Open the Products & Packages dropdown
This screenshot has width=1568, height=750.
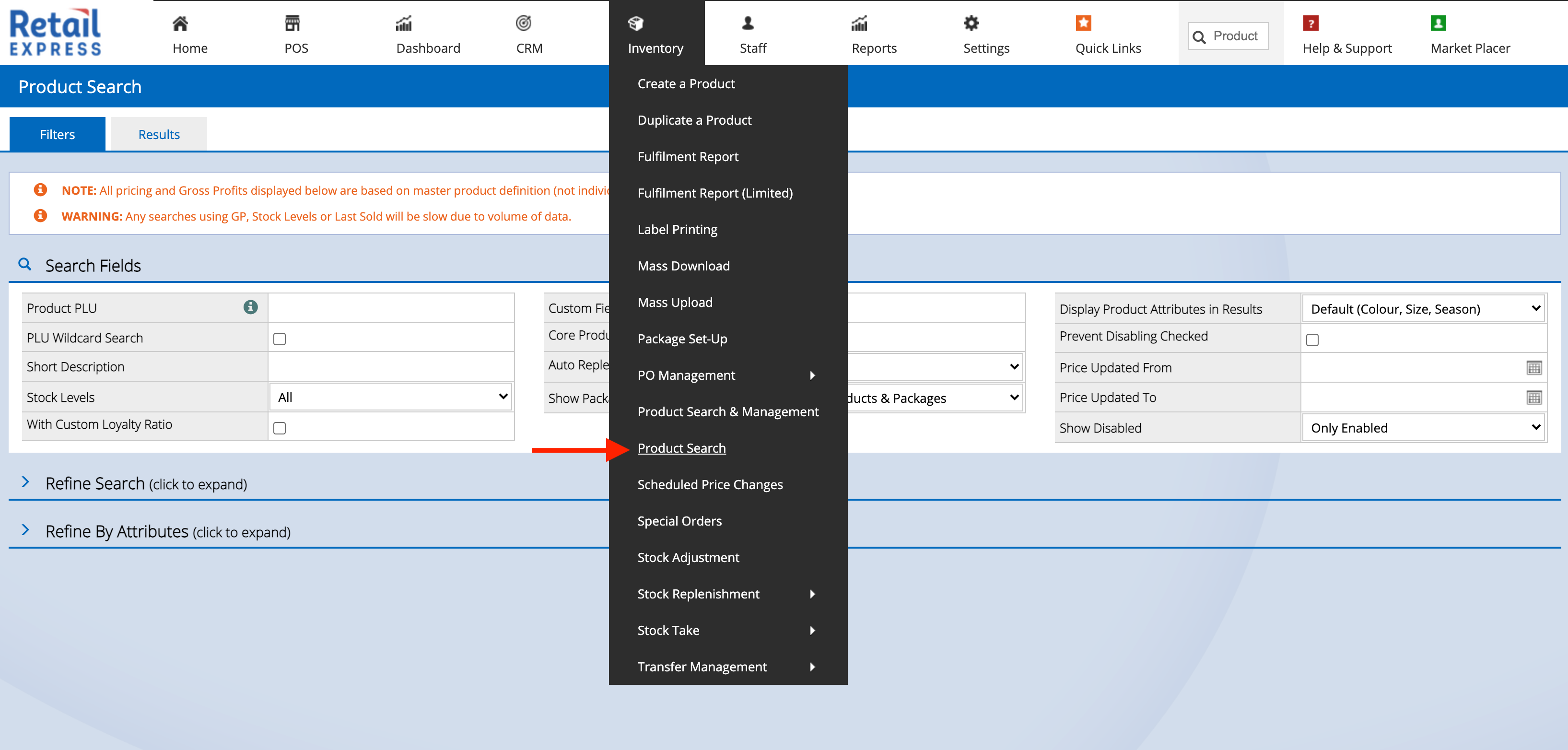click(x=935, y=398)
